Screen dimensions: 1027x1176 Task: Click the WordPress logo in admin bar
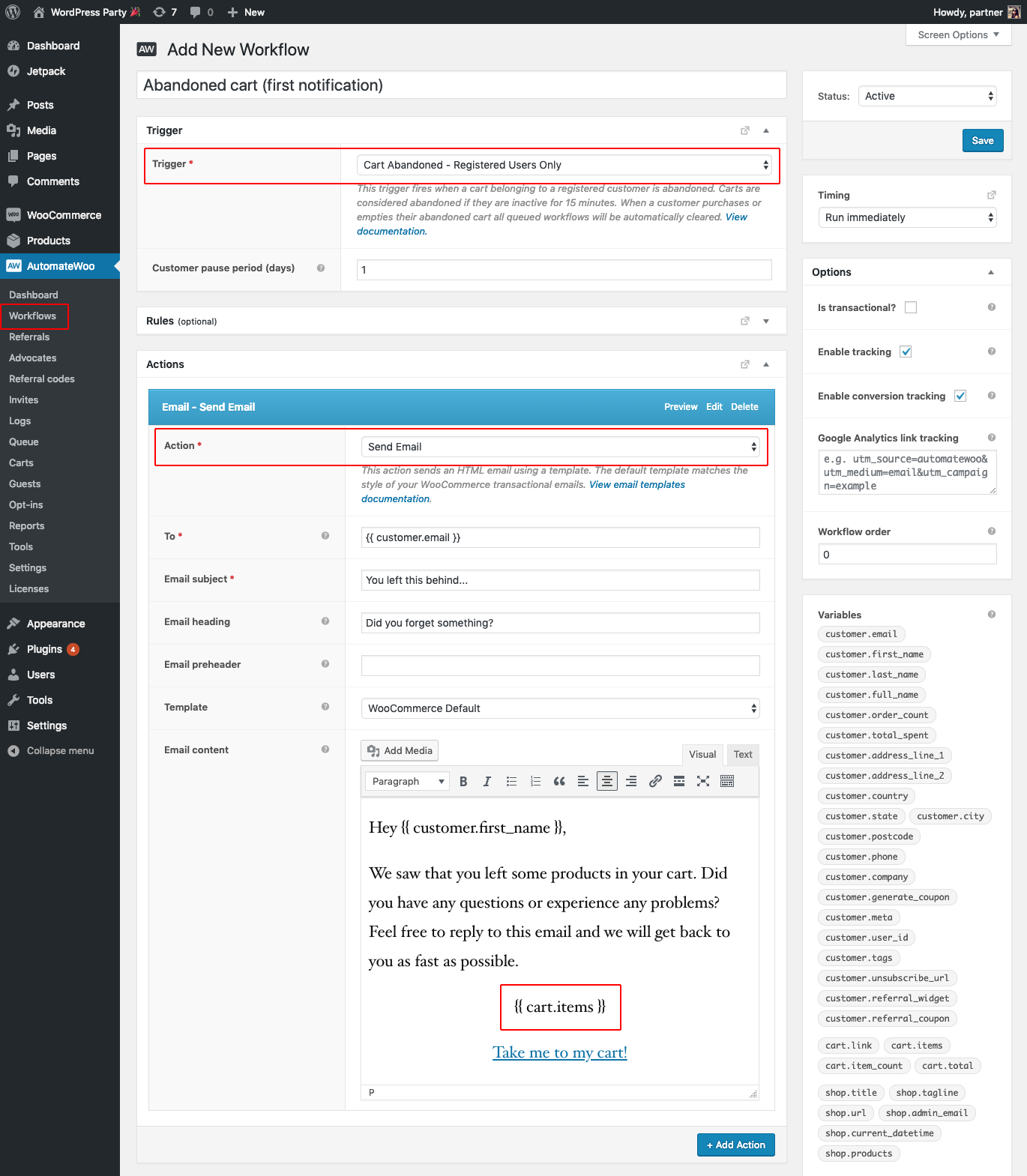click(13, 12)
